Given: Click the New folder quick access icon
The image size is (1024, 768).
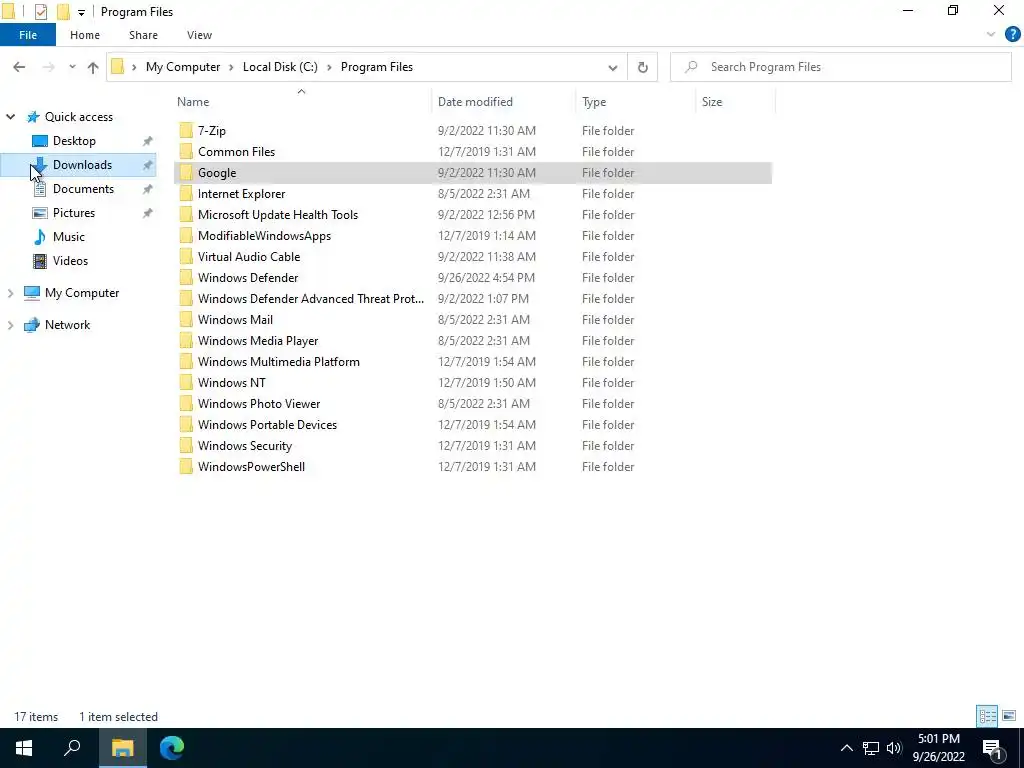Looking at the screenshot, I should 63,12.
